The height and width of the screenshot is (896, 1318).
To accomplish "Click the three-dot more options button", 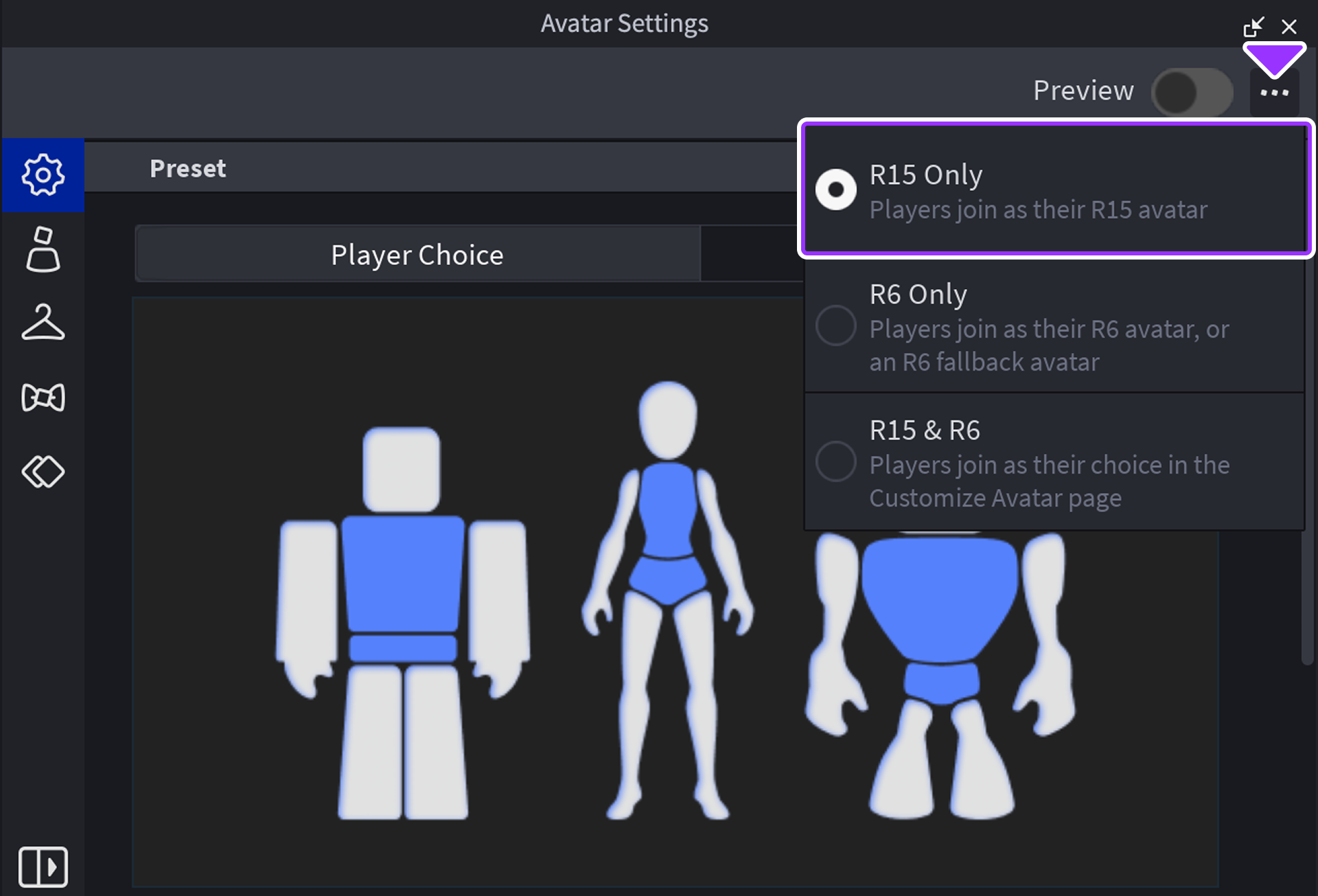I will 1274,93.
